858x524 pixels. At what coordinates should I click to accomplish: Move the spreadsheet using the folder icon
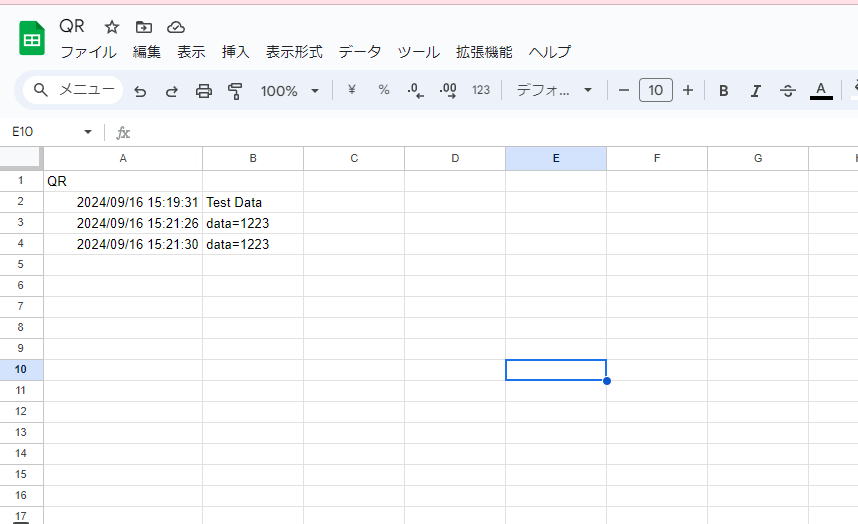point(143,27)
